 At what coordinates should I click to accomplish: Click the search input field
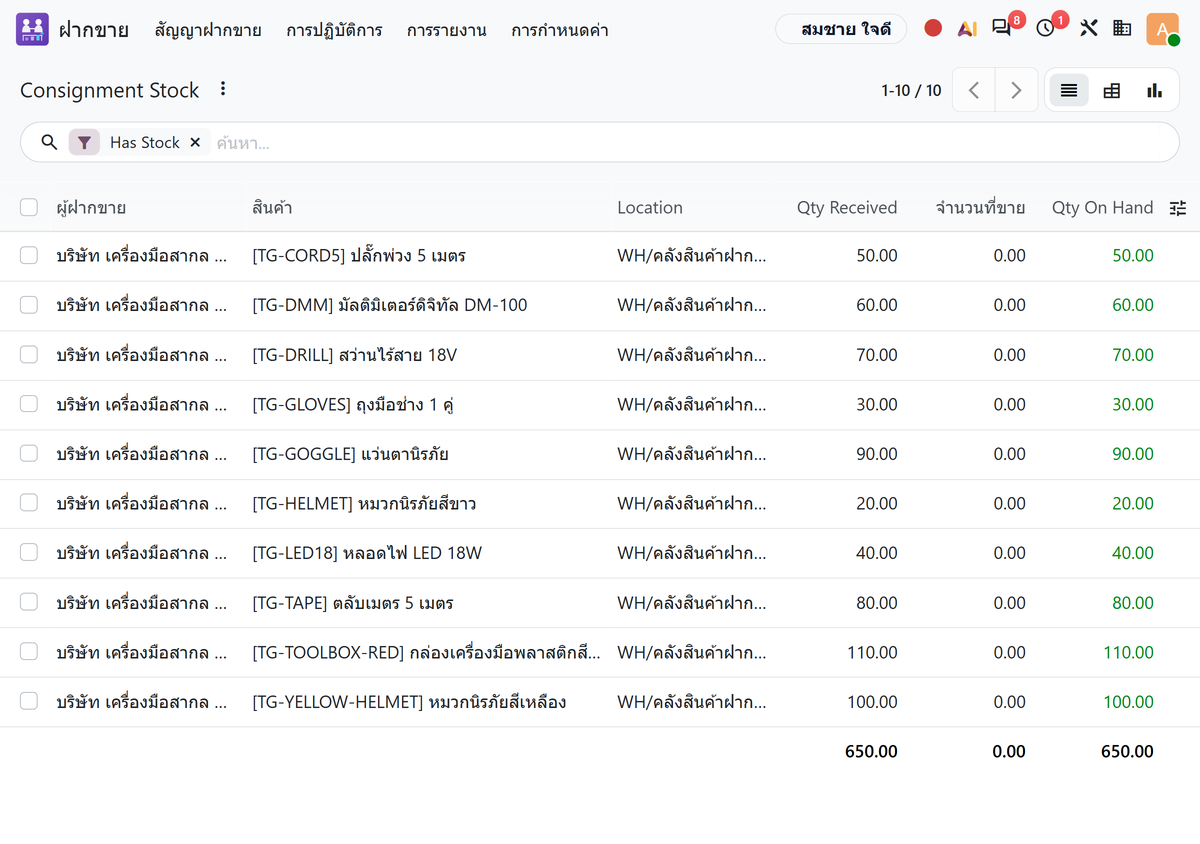point(690,142)
